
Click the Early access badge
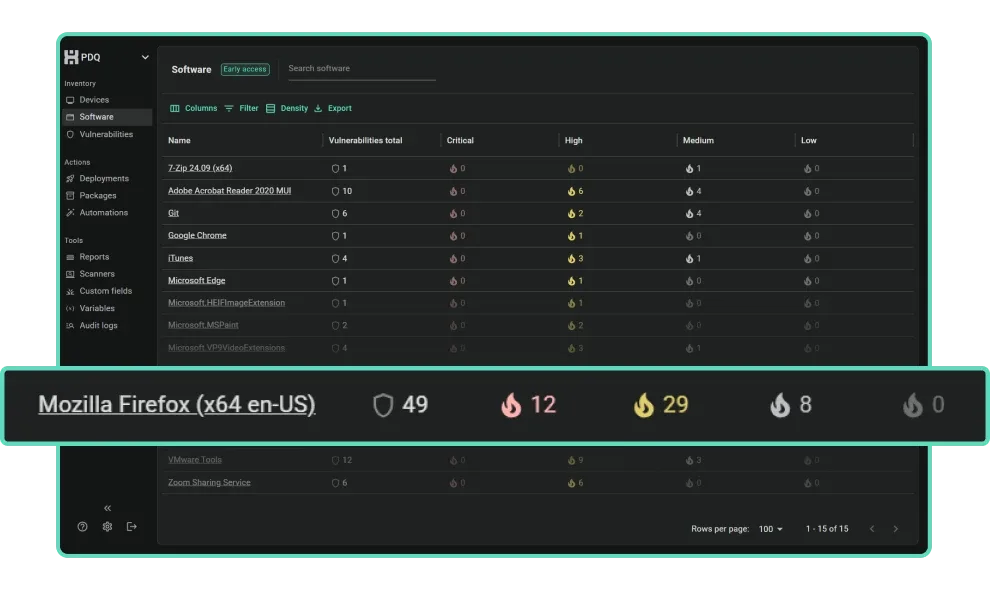[245, 69]
